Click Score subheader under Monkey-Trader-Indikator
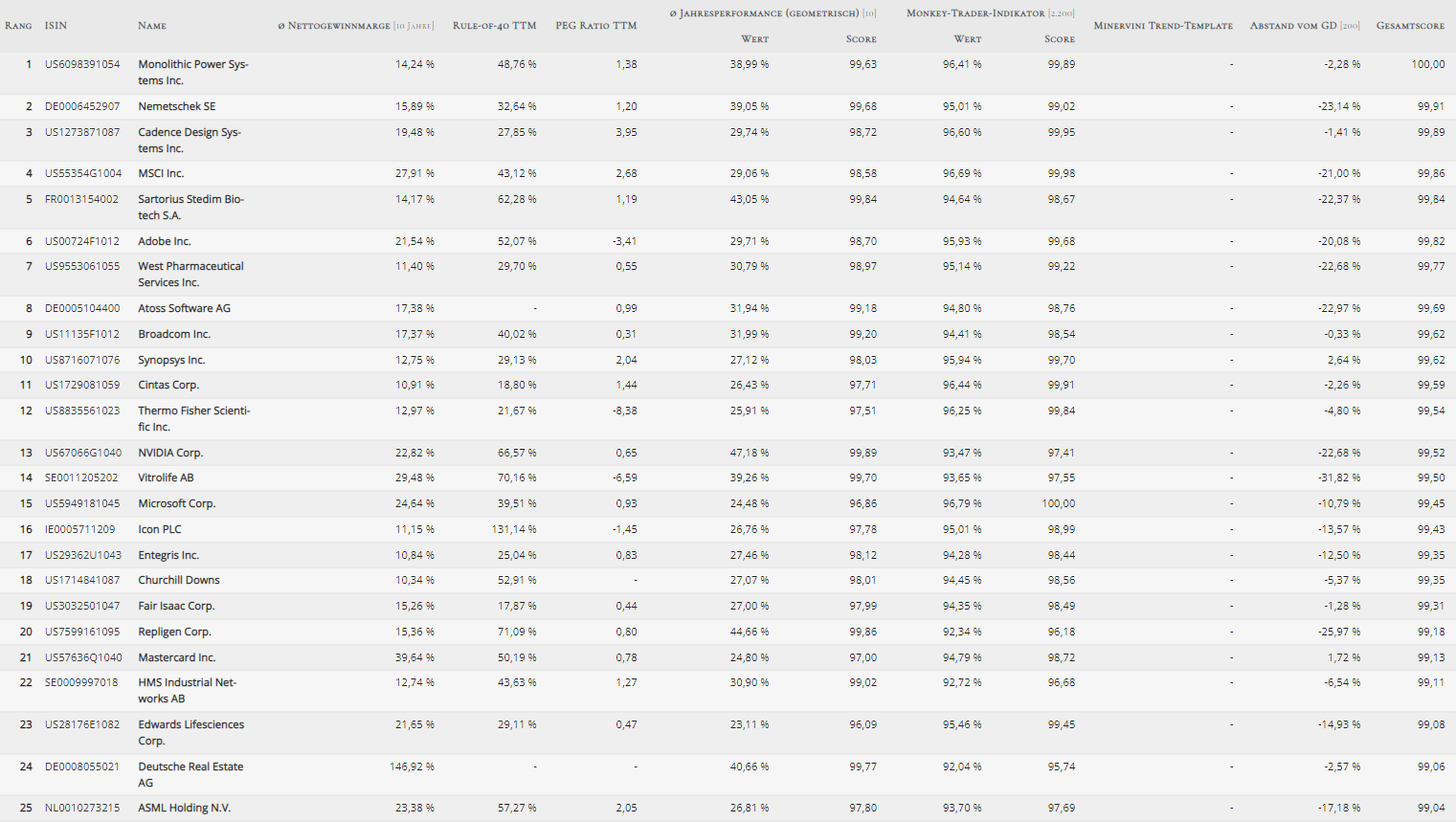 tap(1060, 39)
